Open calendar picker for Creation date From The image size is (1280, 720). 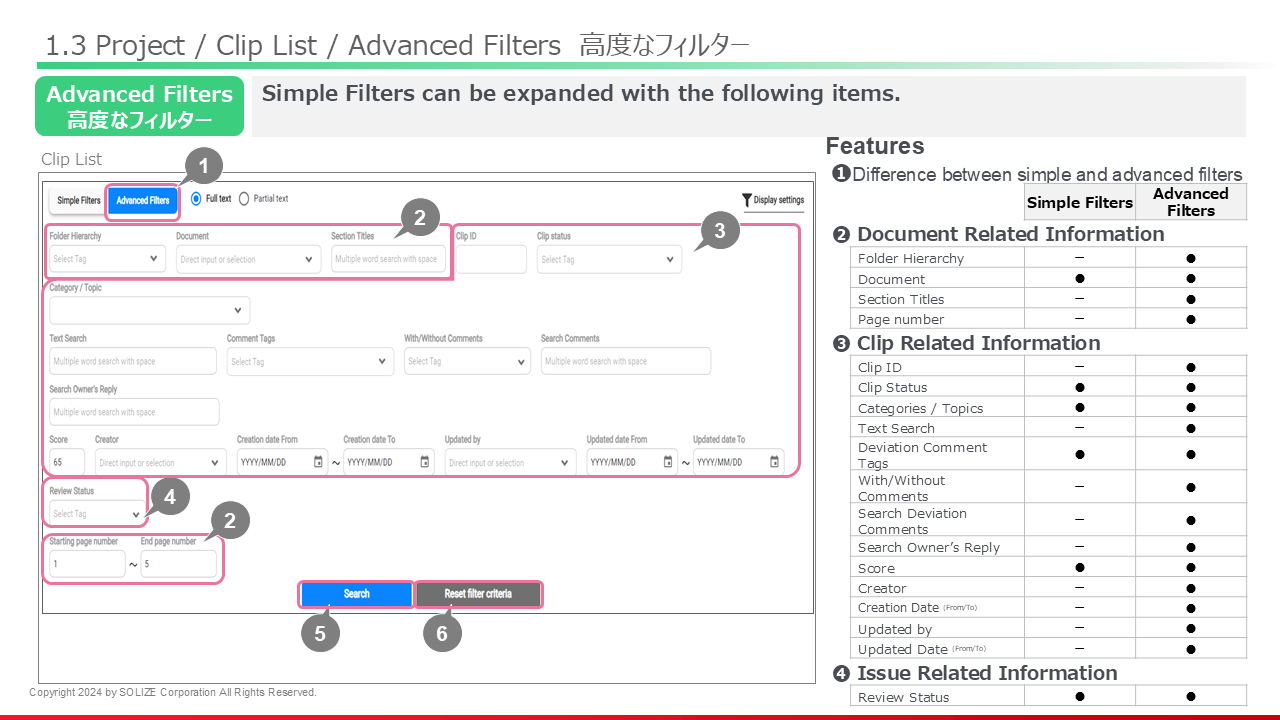coord(318,462)
